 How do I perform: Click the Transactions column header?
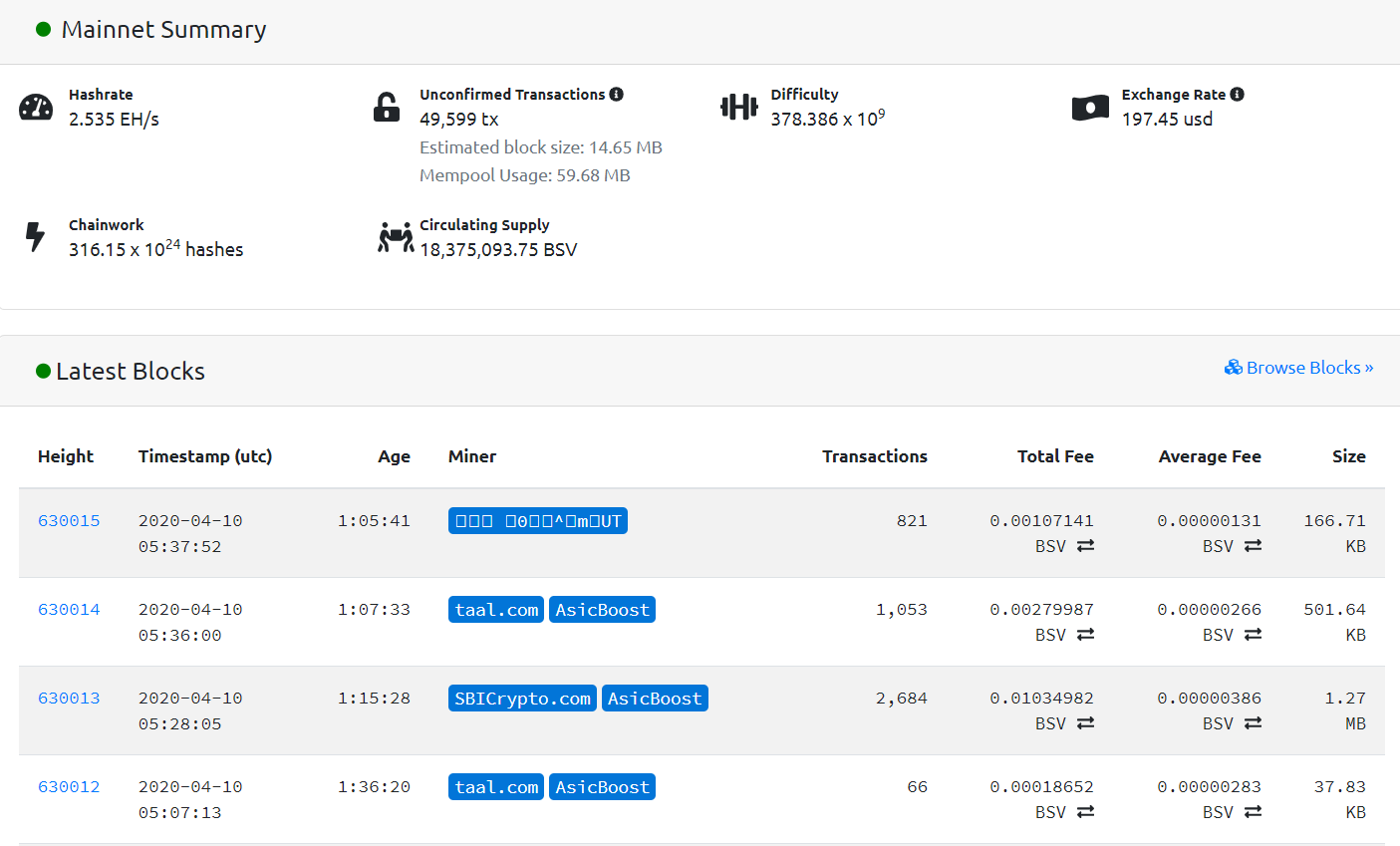[x=874, y=456]
